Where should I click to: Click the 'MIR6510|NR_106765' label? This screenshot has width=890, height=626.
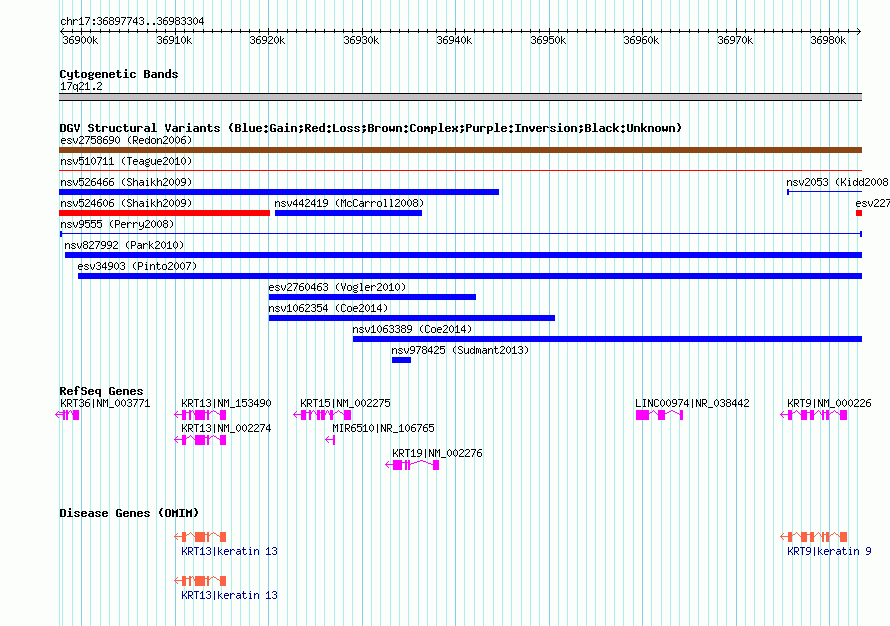click(383, 428)
